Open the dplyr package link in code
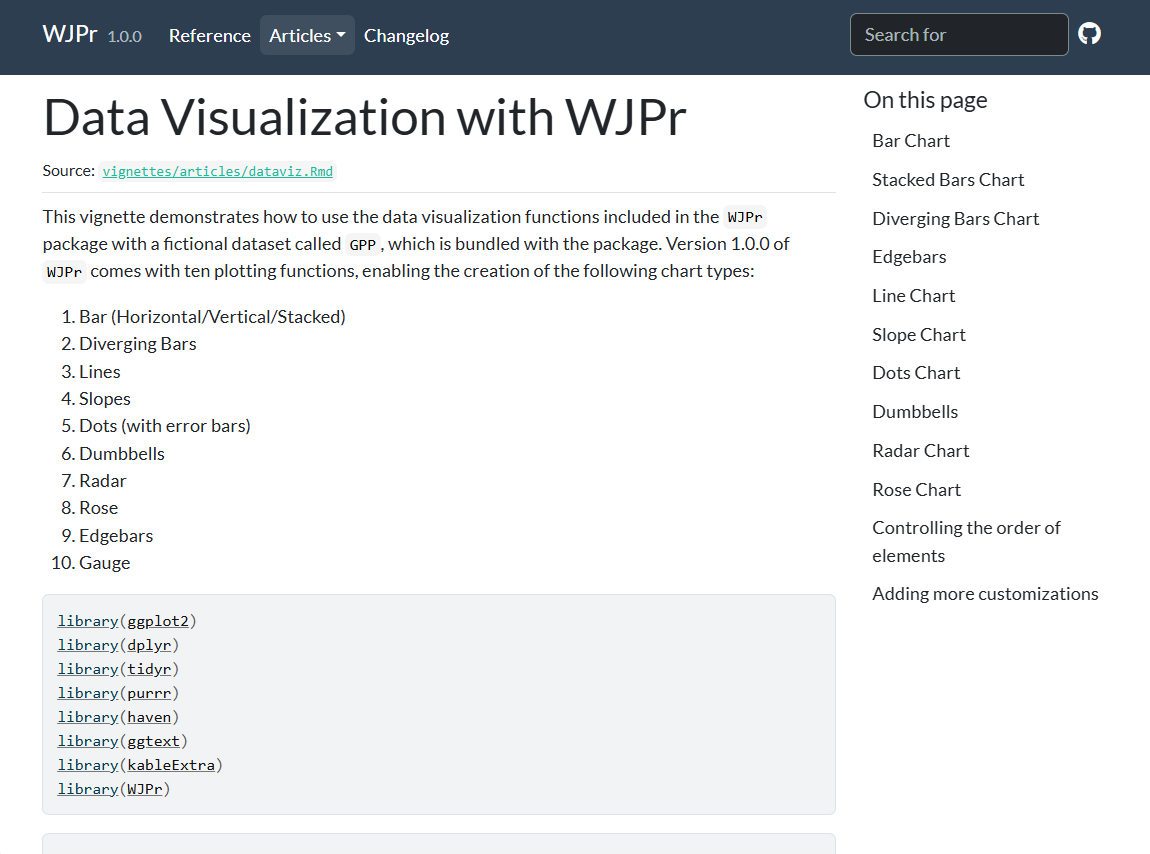This screenshot has height=854, width=1150. tap(149, 645)
